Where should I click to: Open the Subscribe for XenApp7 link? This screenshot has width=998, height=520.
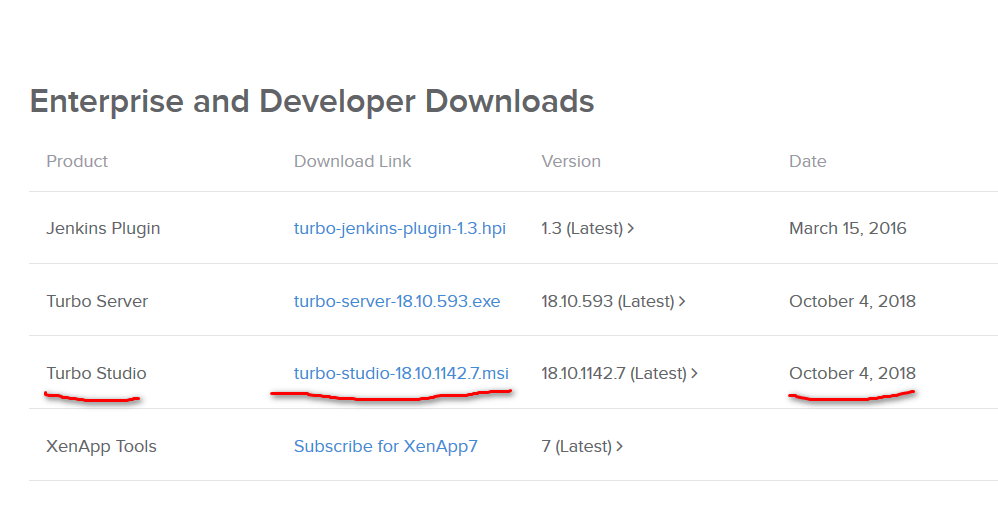385,446
